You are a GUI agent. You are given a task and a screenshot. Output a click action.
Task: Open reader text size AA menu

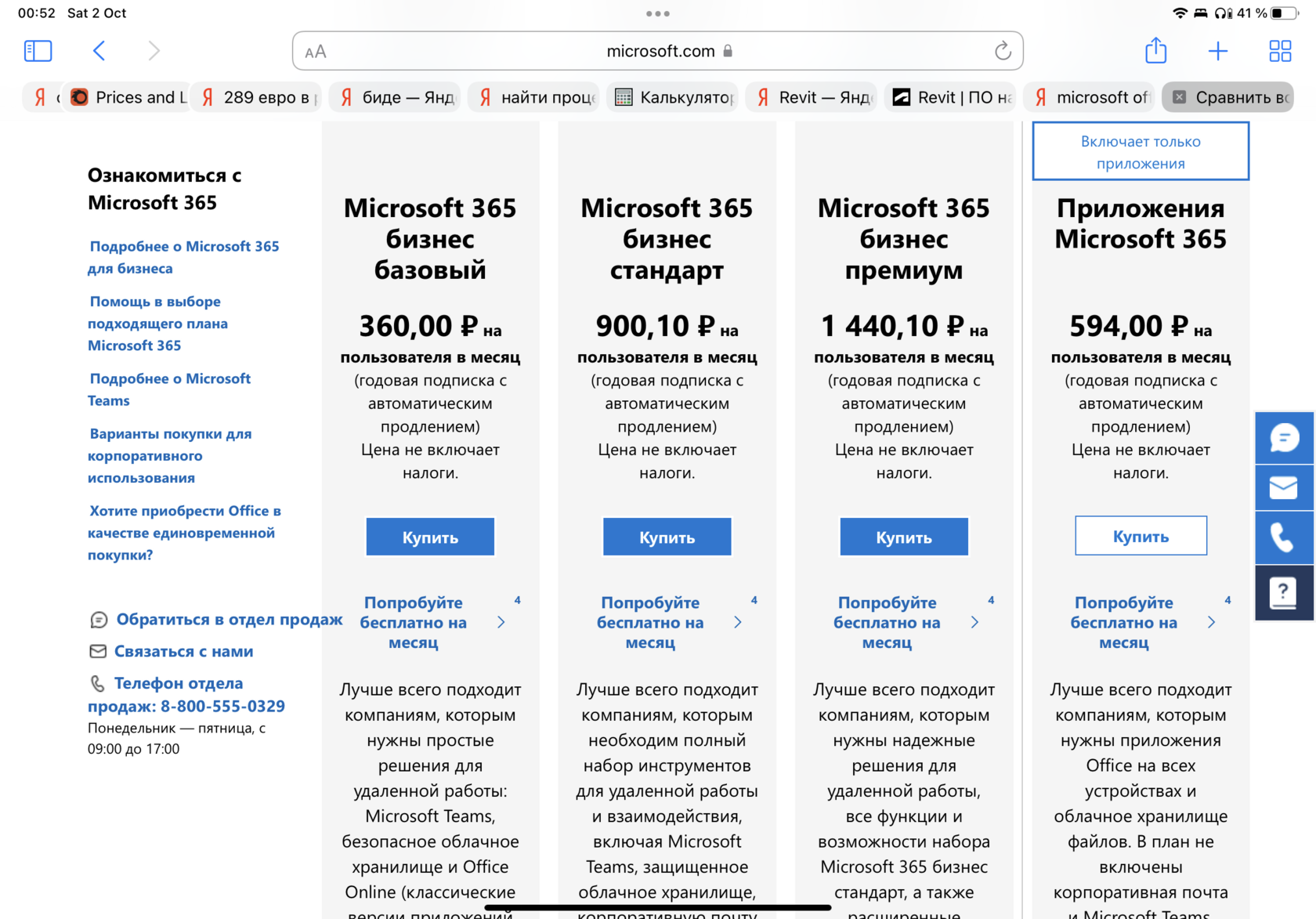tap(316, 52)
